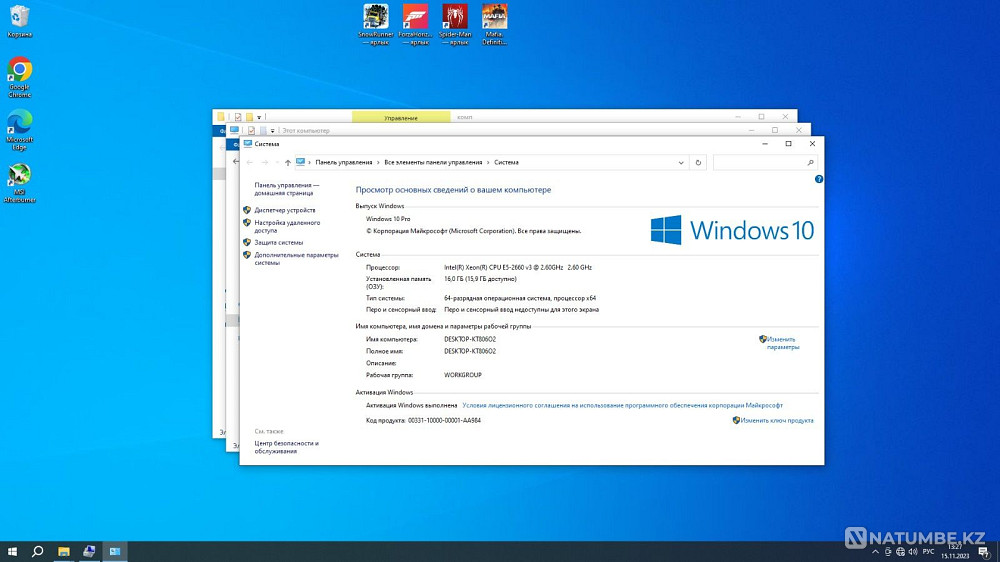Select the MSI Afterburner desktop icon
Screen dimensions: 1000x562
point(19,183)
